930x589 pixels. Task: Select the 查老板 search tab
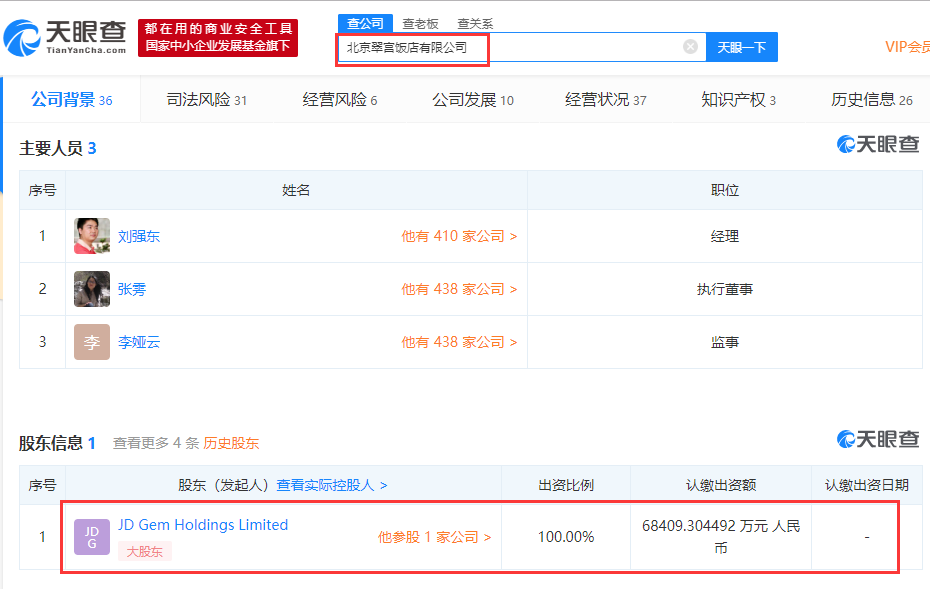click(x=420, y=24)
